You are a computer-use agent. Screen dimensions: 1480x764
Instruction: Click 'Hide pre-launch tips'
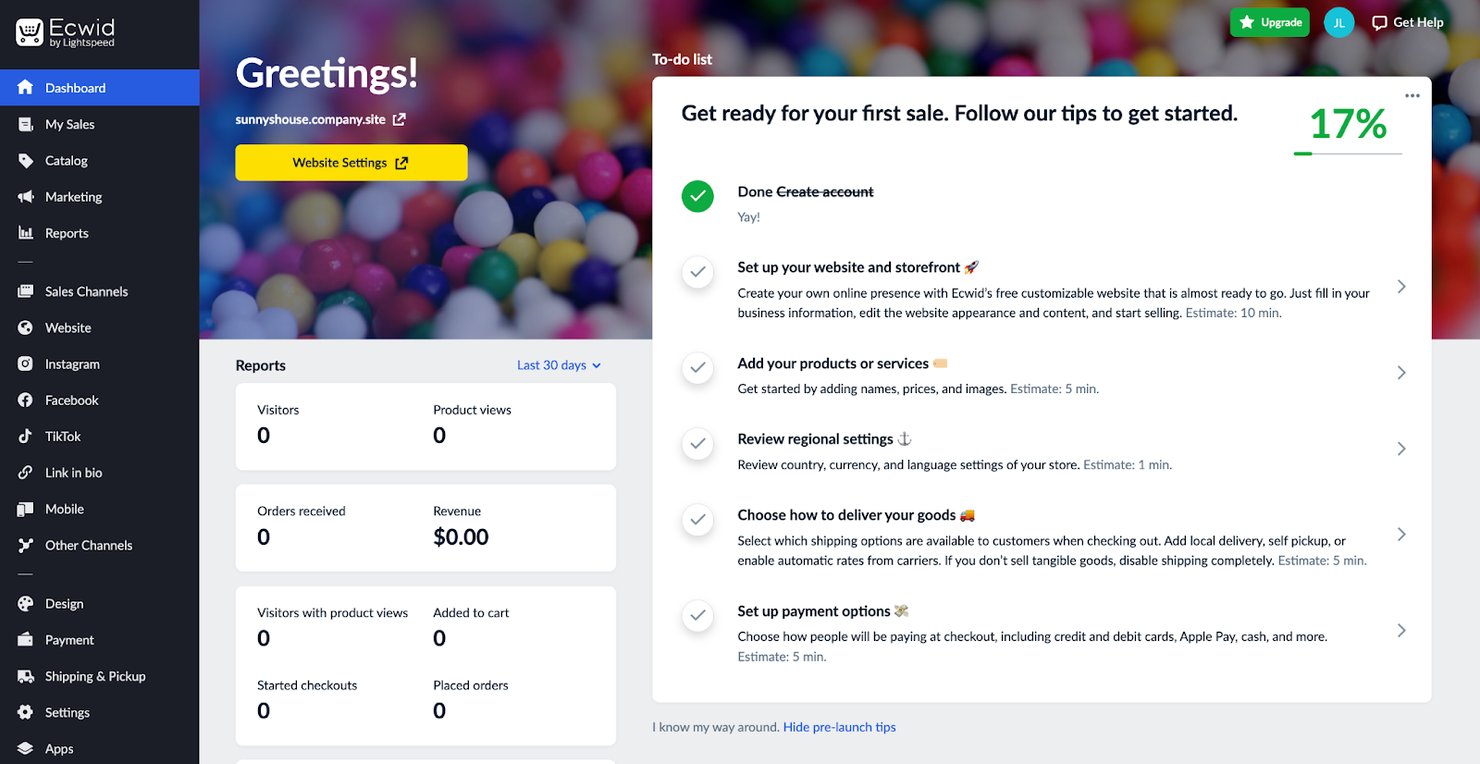click(839, 727)
